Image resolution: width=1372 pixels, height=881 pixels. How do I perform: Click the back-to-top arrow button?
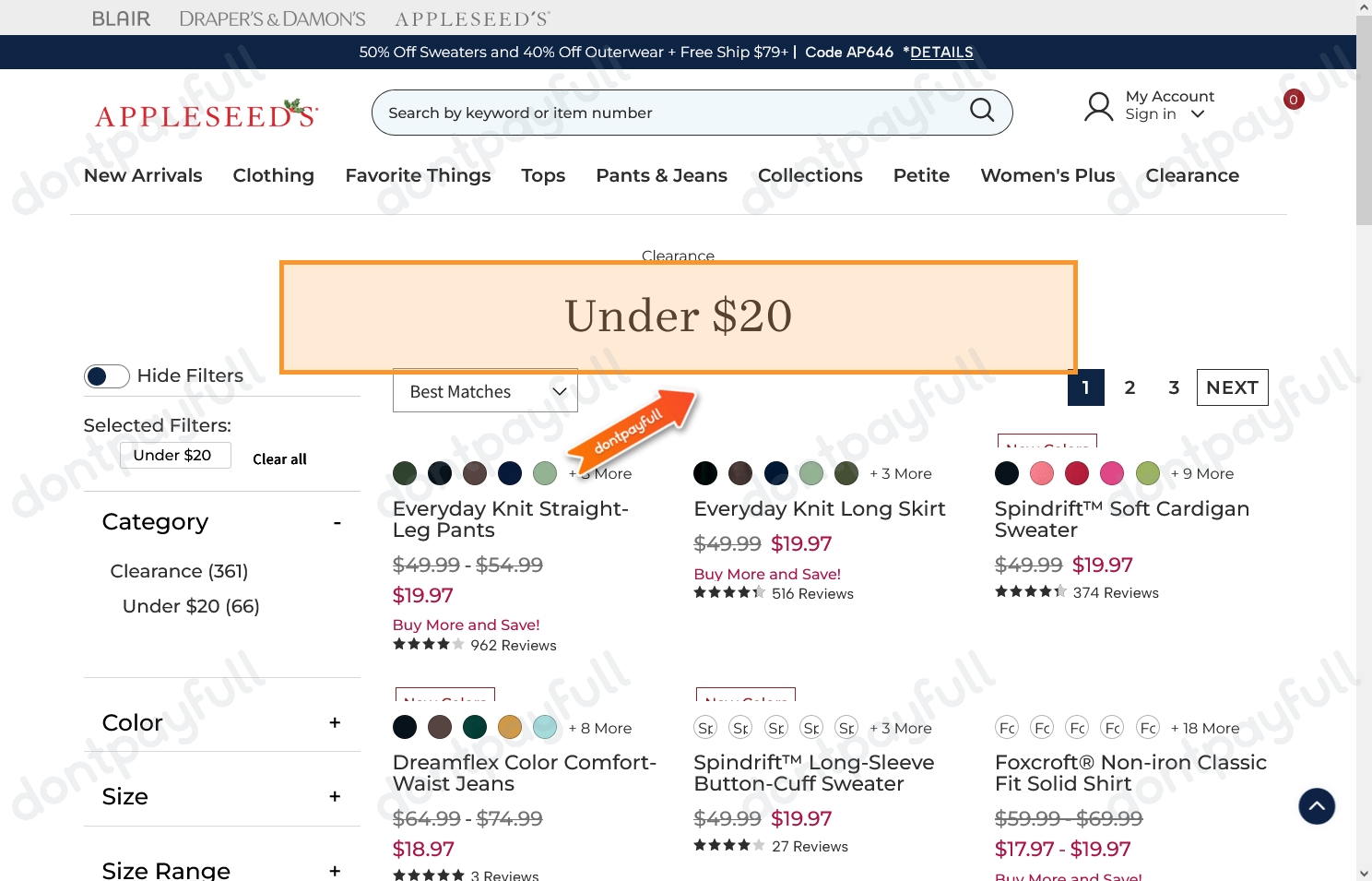click(x=1317, y=806)
